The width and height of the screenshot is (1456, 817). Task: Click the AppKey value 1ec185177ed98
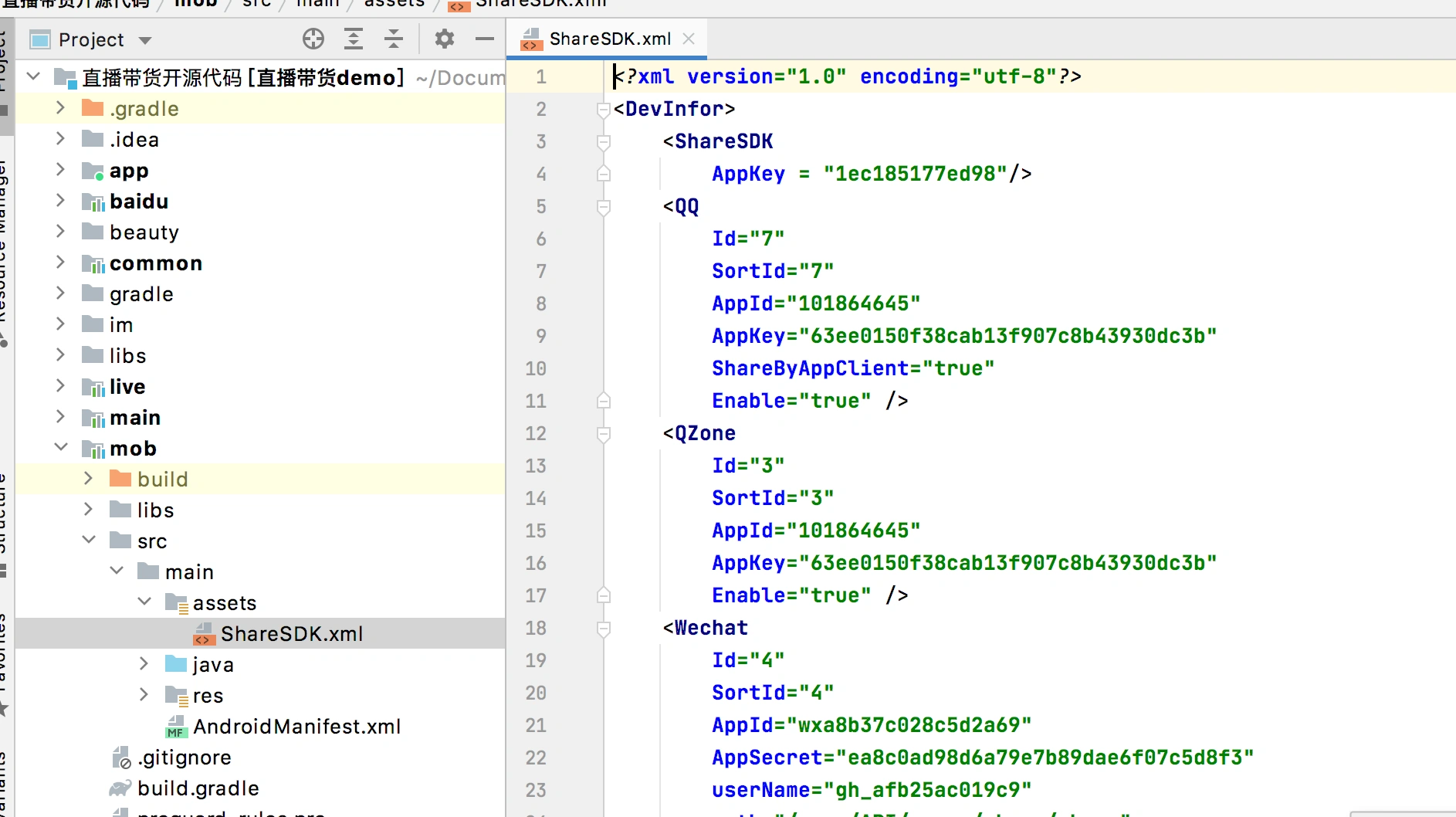[916, 174]
